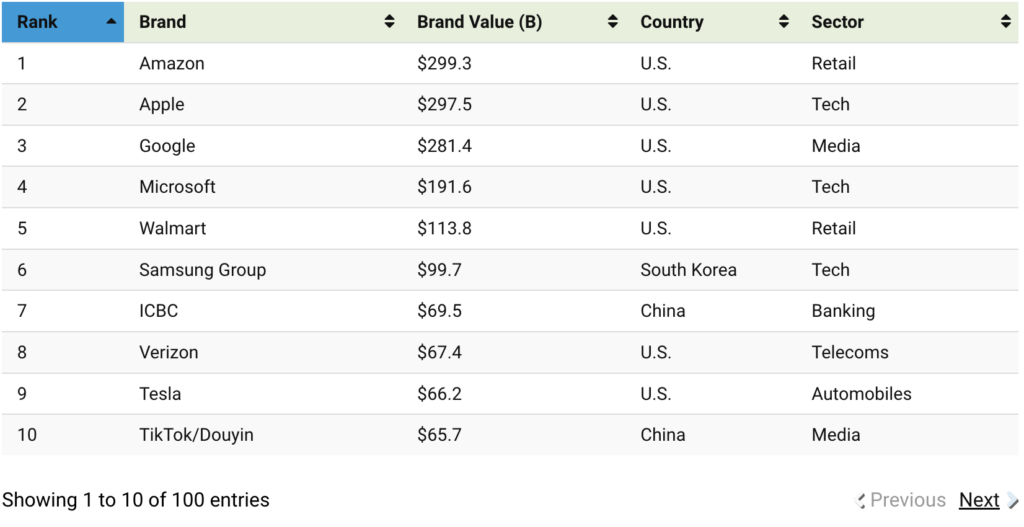Click the TikTok/Douyin brand cell

pyautogui.click(x=196, y=435)
